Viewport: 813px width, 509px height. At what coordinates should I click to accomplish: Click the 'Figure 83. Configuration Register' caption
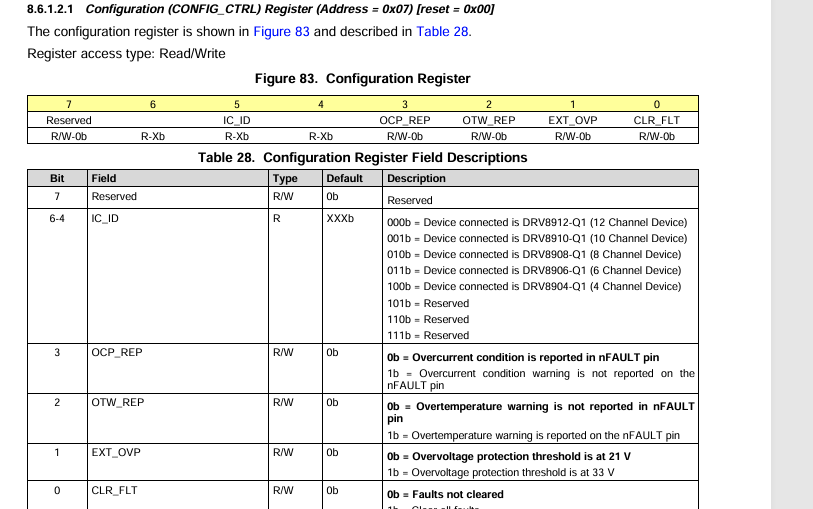click(362, 79)
